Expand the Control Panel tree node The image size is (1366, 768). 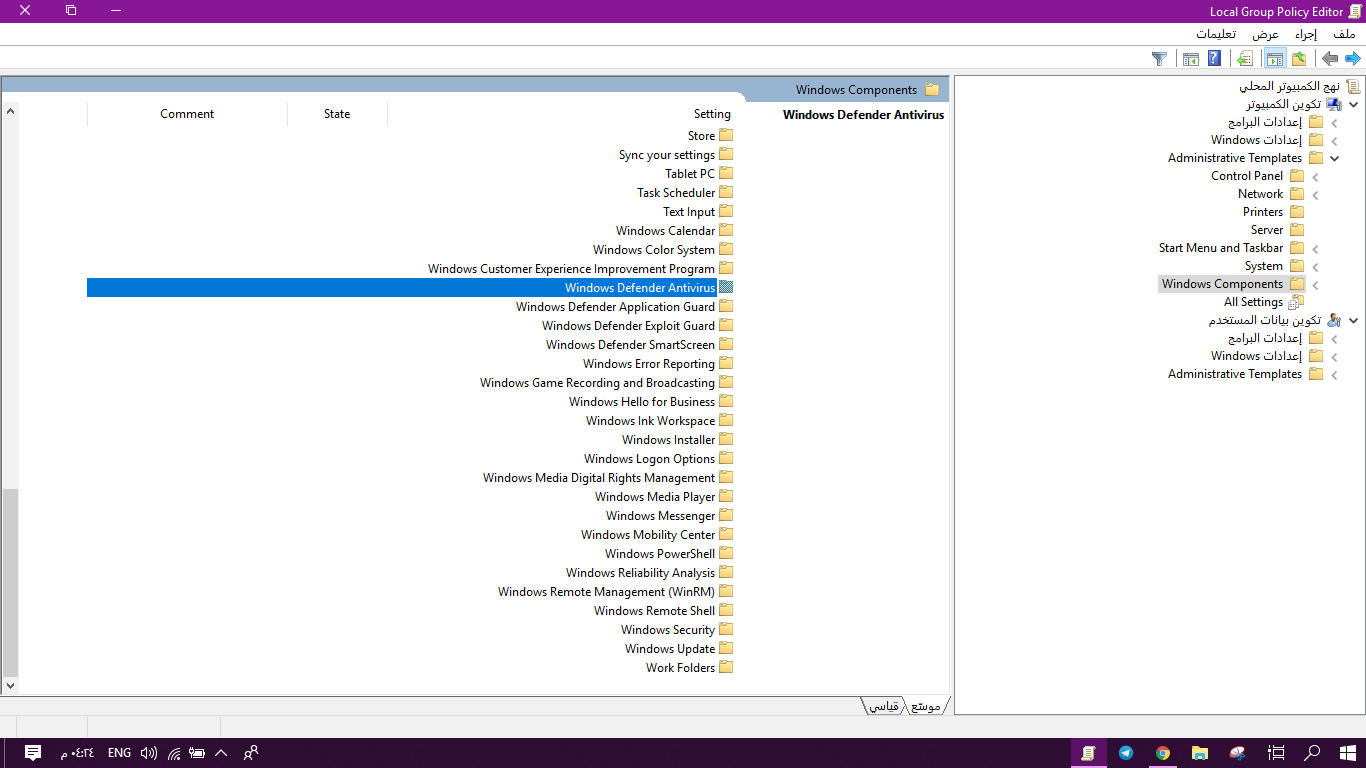coord(1315,176)
